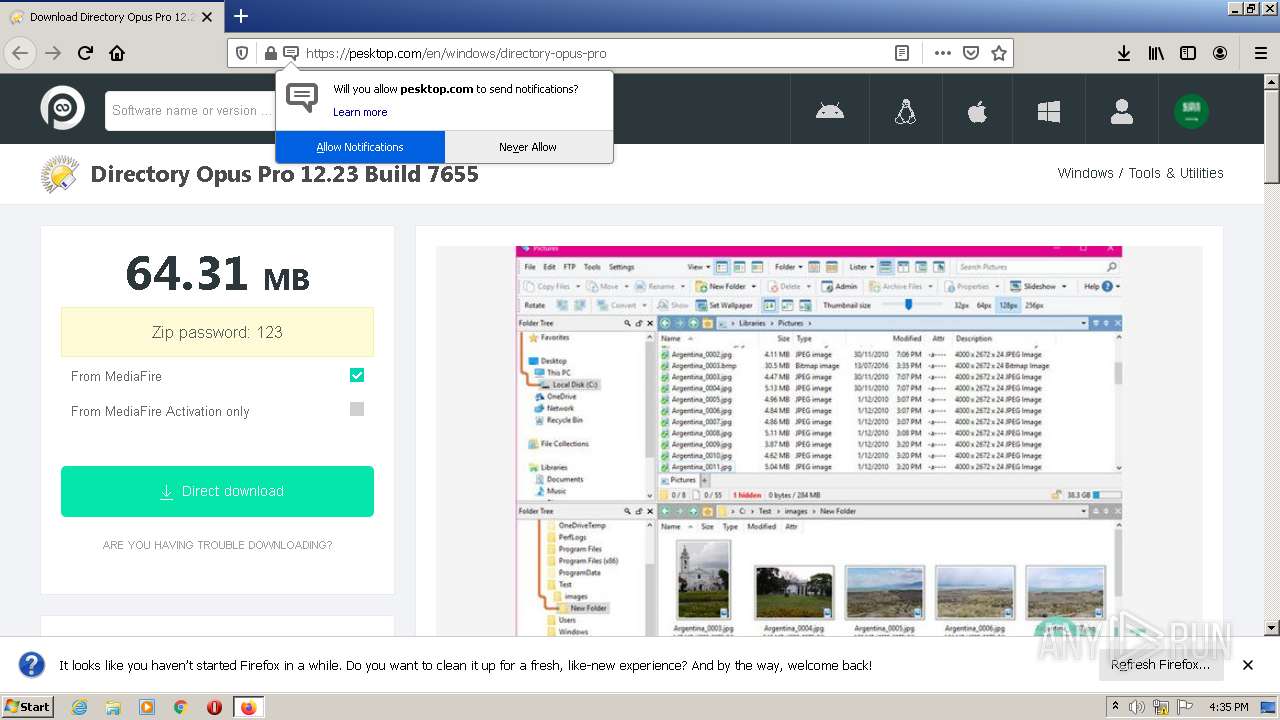Open the Library icon in toolbar
Image resolution: width=1280 pixels, height=720 pixels.
tap(1156, 53)
